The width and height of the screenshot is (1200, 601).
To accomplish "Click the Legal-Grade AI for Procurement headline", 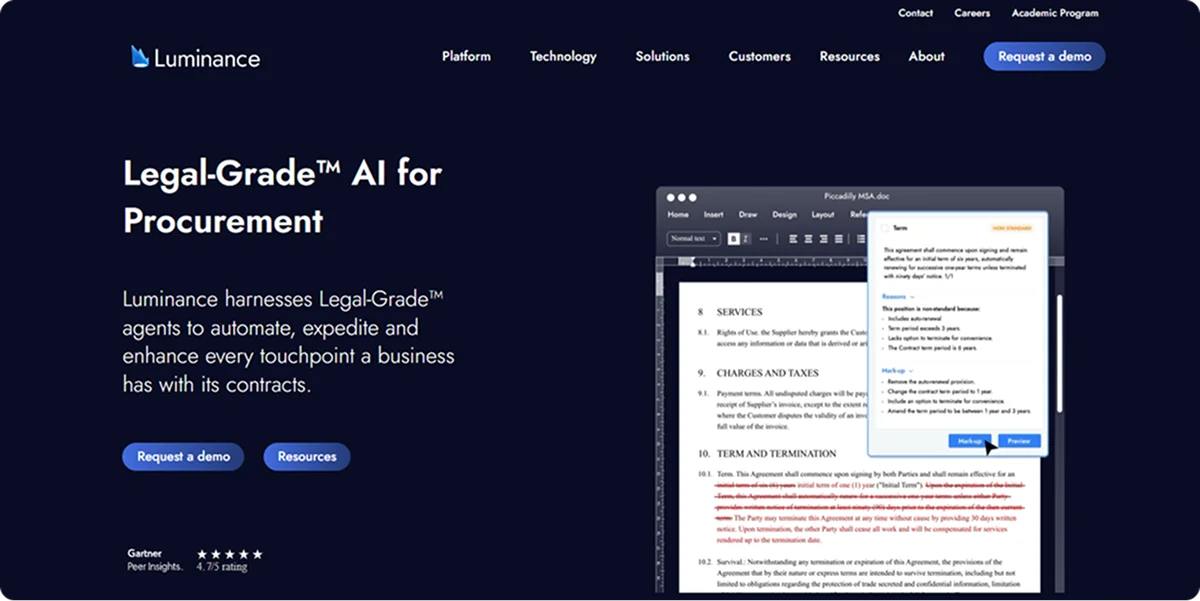I will (282, 197).
